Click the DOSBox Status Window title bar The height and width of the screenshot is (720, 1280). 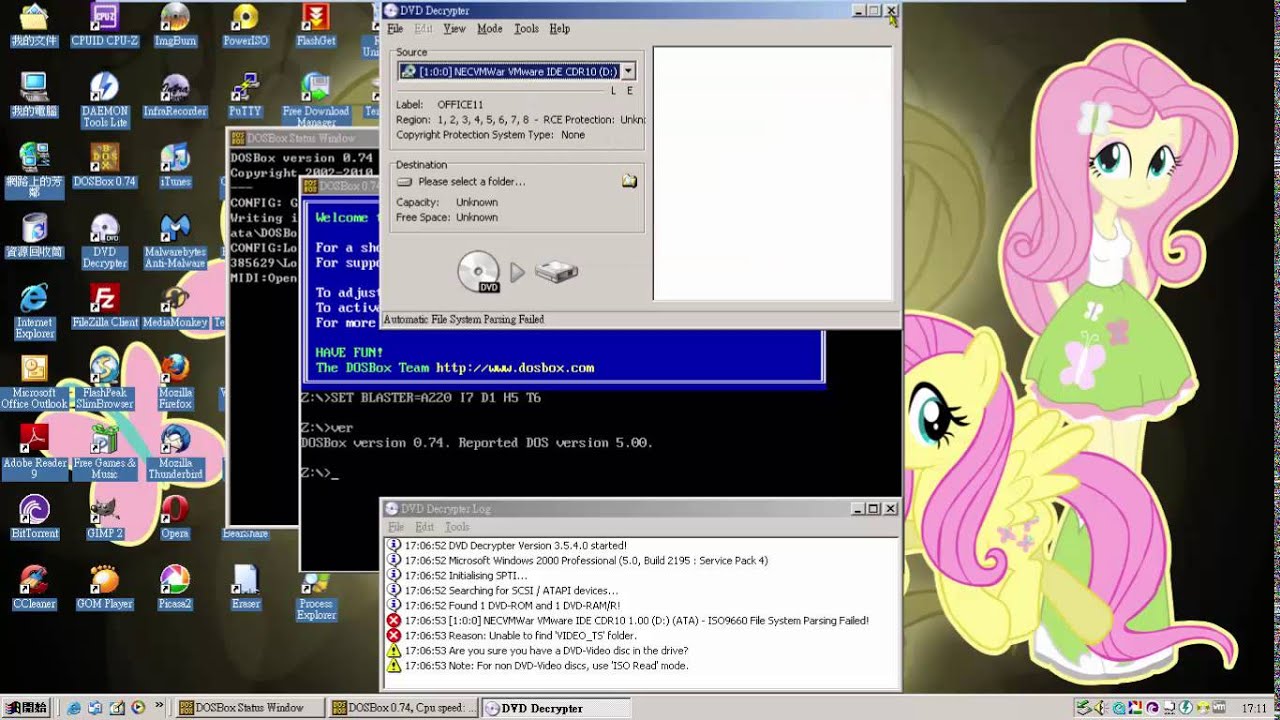pos(303,138)
